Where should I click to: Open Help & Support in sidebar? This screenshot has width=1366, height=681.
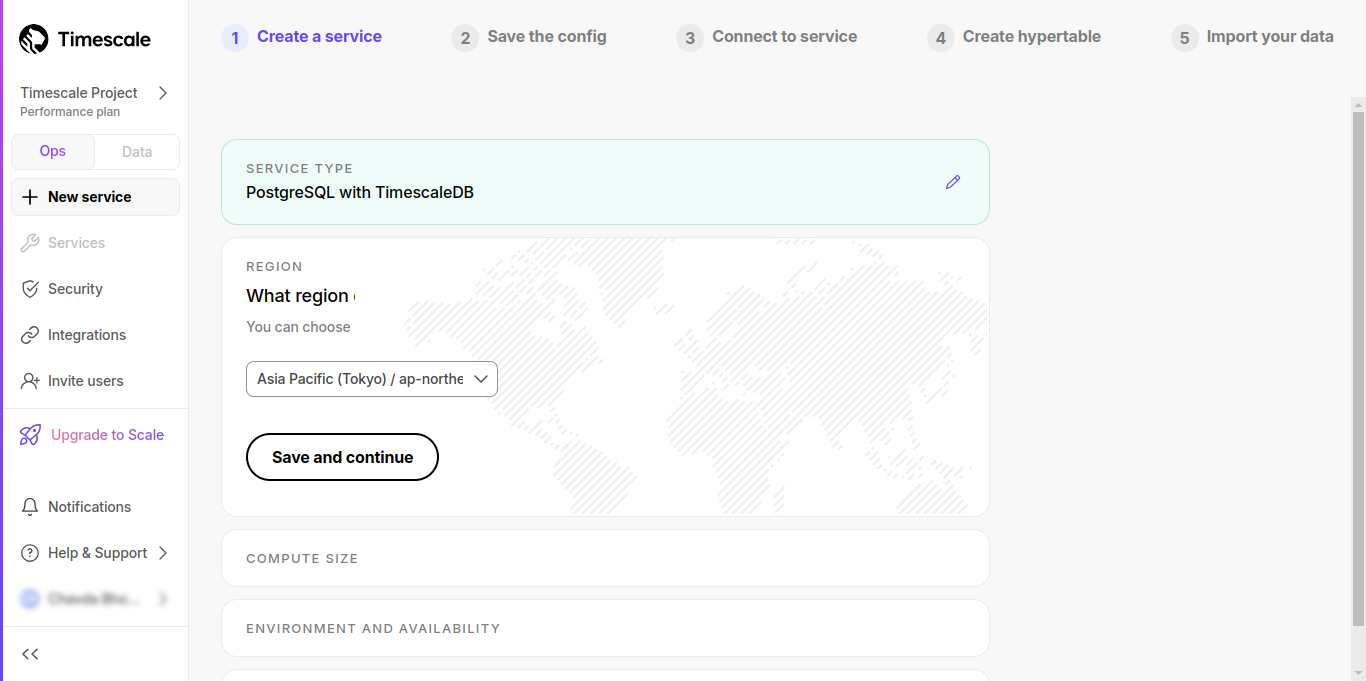95,553
